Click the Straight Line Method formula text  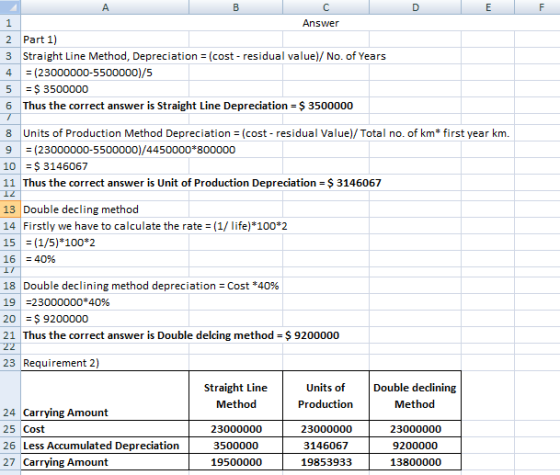(x=204, y=56)
